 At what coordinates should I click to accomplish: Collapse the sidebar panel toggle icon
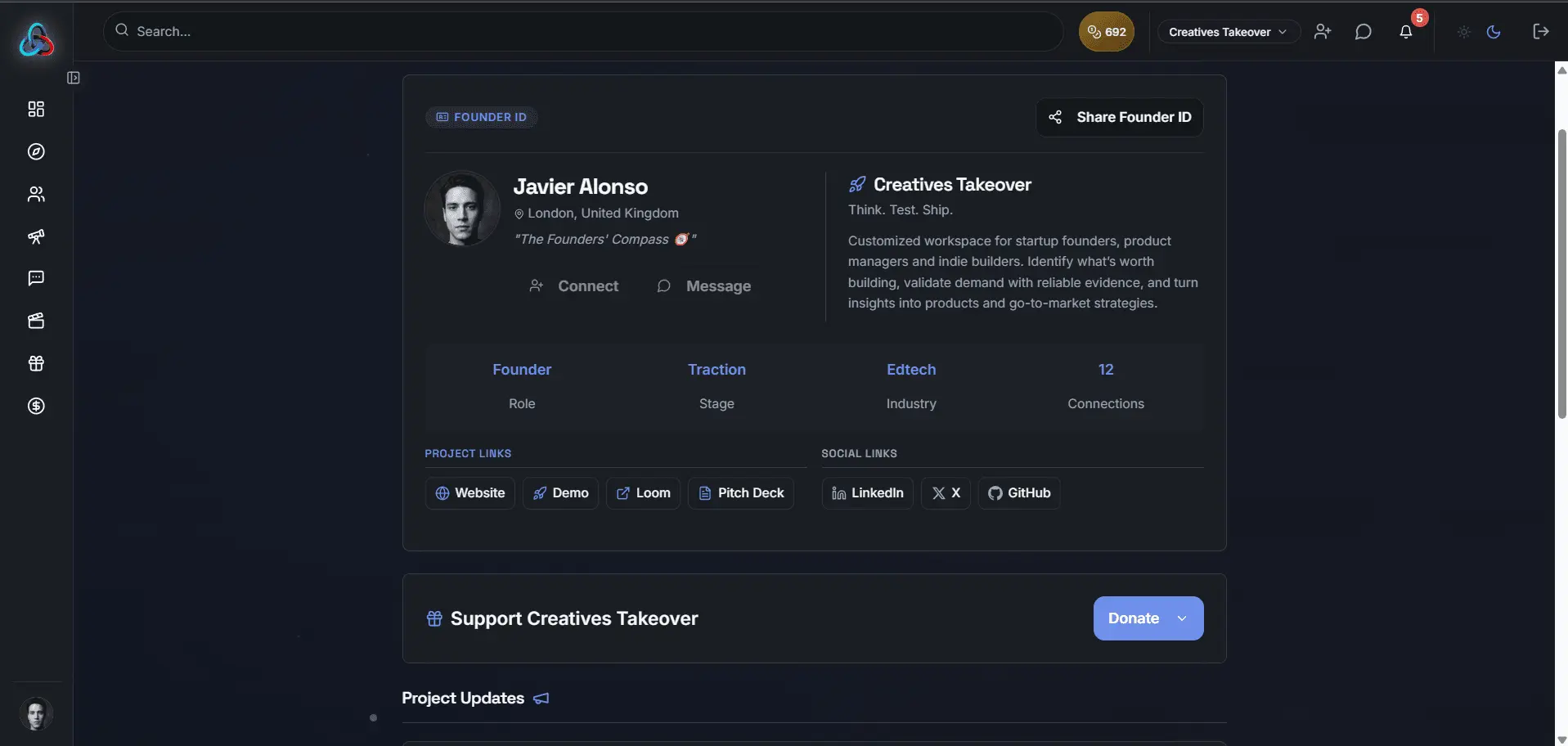74,78
